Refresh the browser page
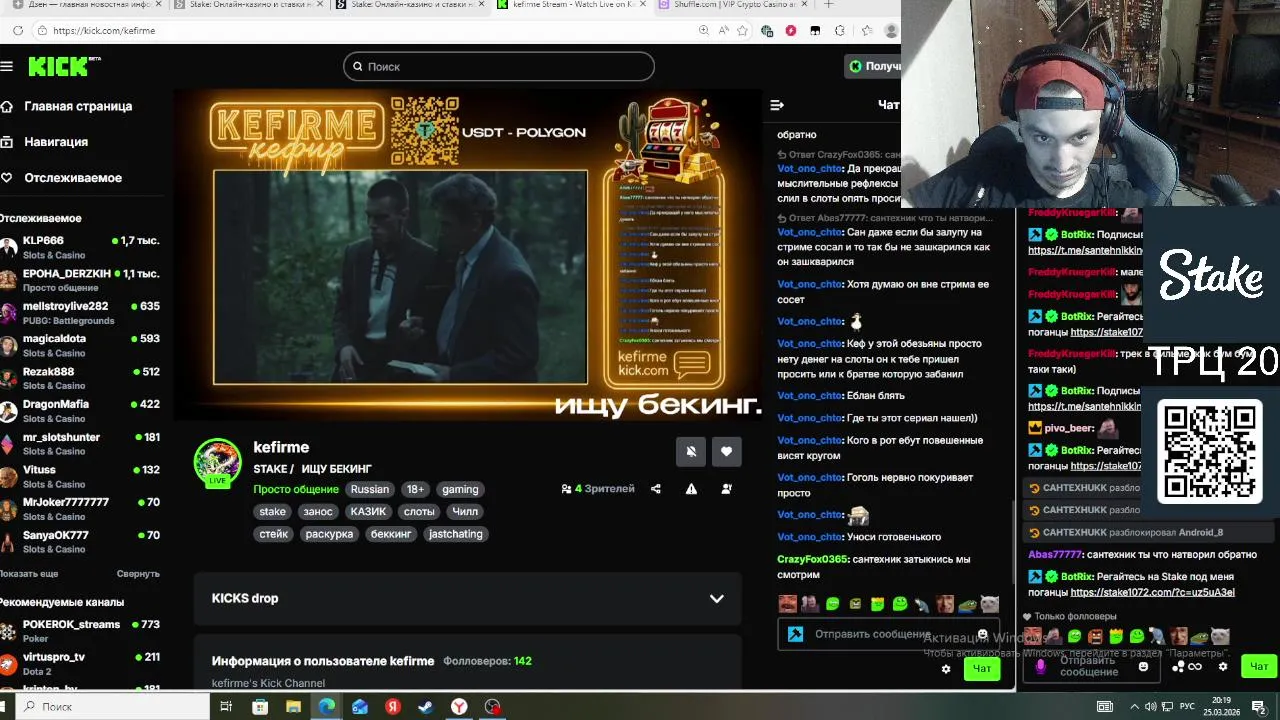The width and height of the screenshot is (1280, 720). tap(18, 30)
